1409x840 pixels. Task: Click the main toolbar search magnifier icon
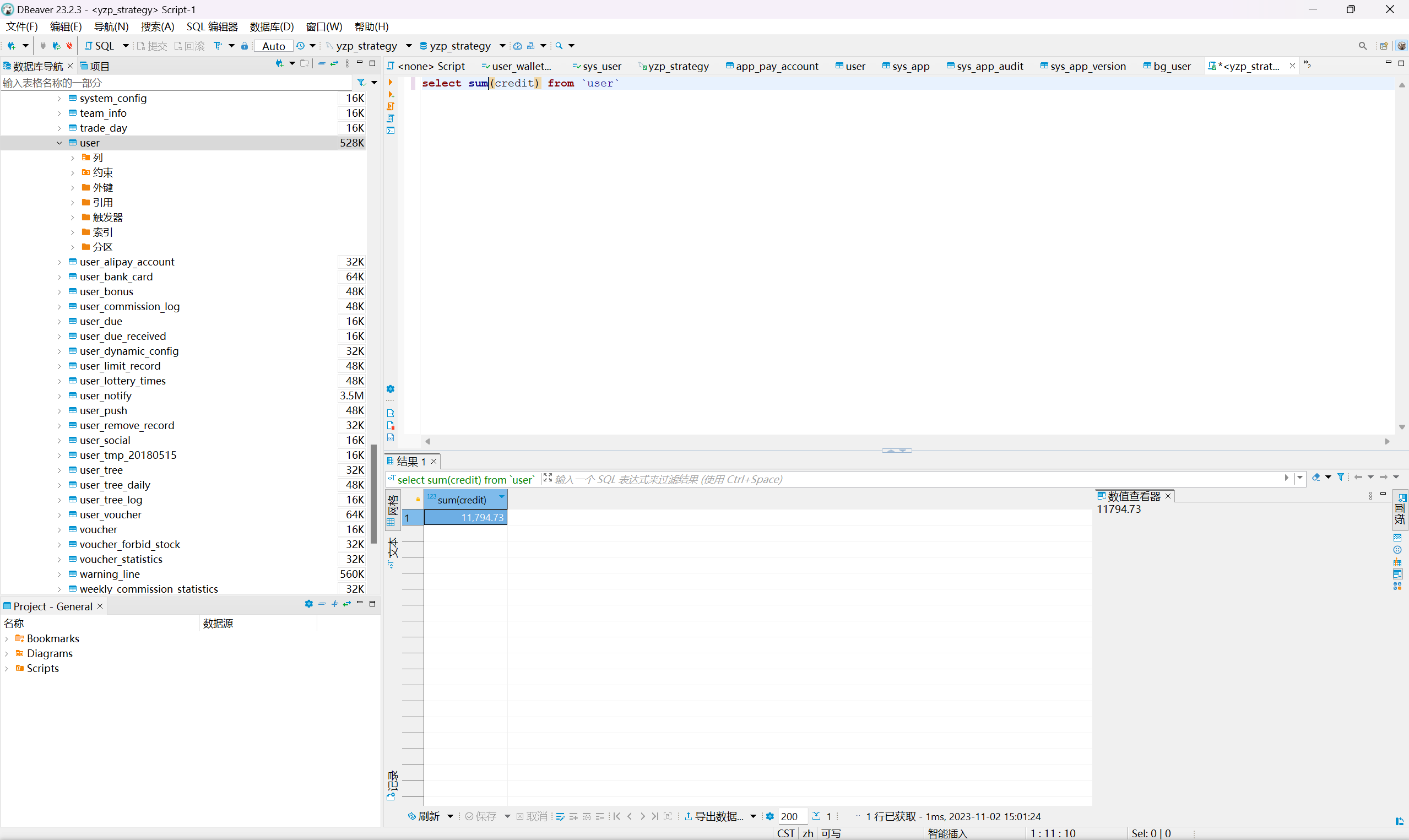pos(559,46)
